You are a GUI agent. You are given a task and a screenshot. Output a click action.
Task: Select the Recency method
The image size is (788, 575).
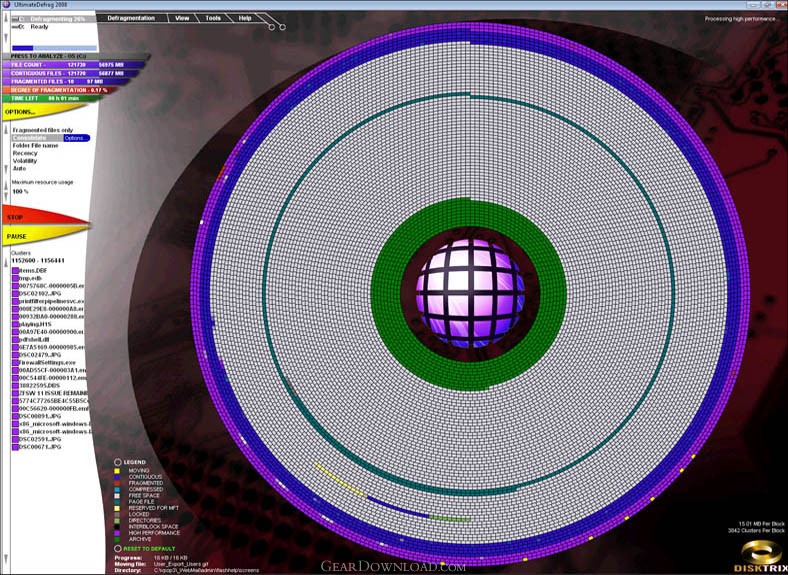25,153
